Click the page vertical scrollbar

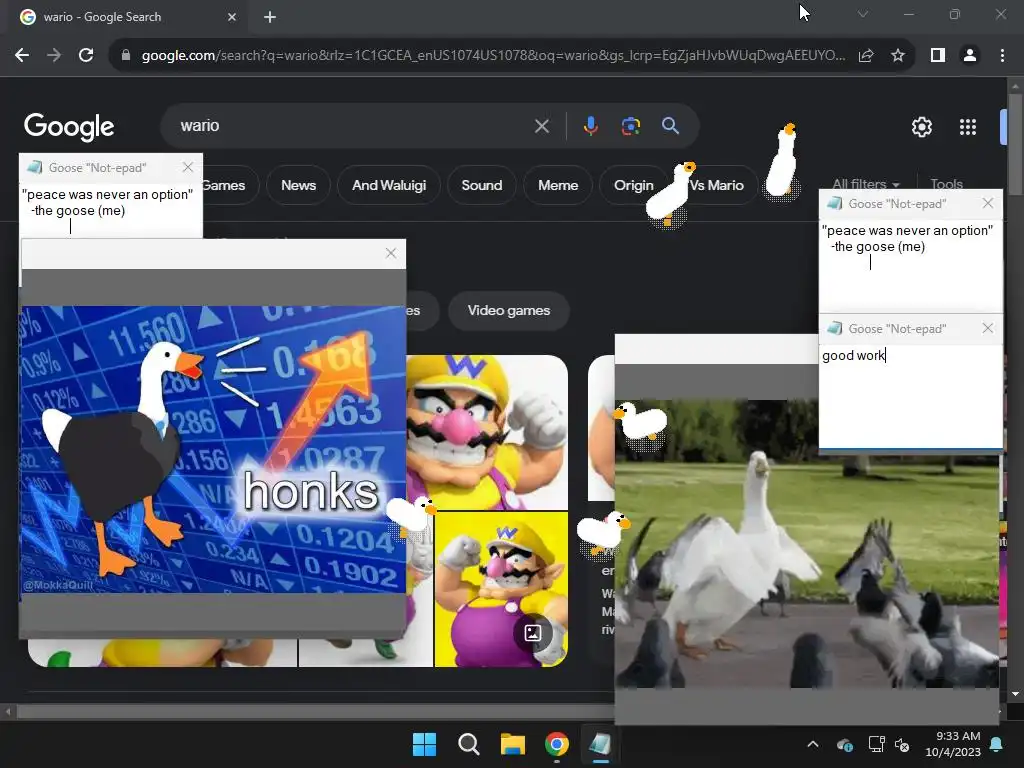coord(1015,145)
